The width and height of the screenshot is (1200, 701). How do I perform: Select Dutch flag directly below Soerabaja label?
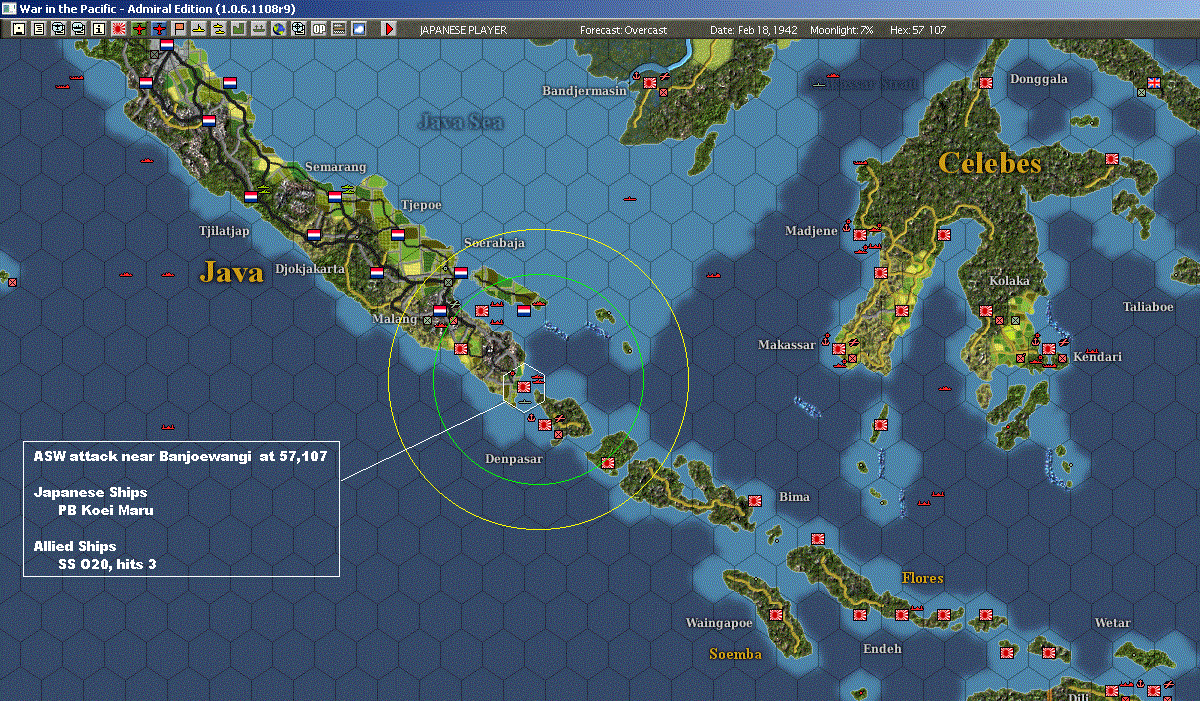tap(461, 271)
